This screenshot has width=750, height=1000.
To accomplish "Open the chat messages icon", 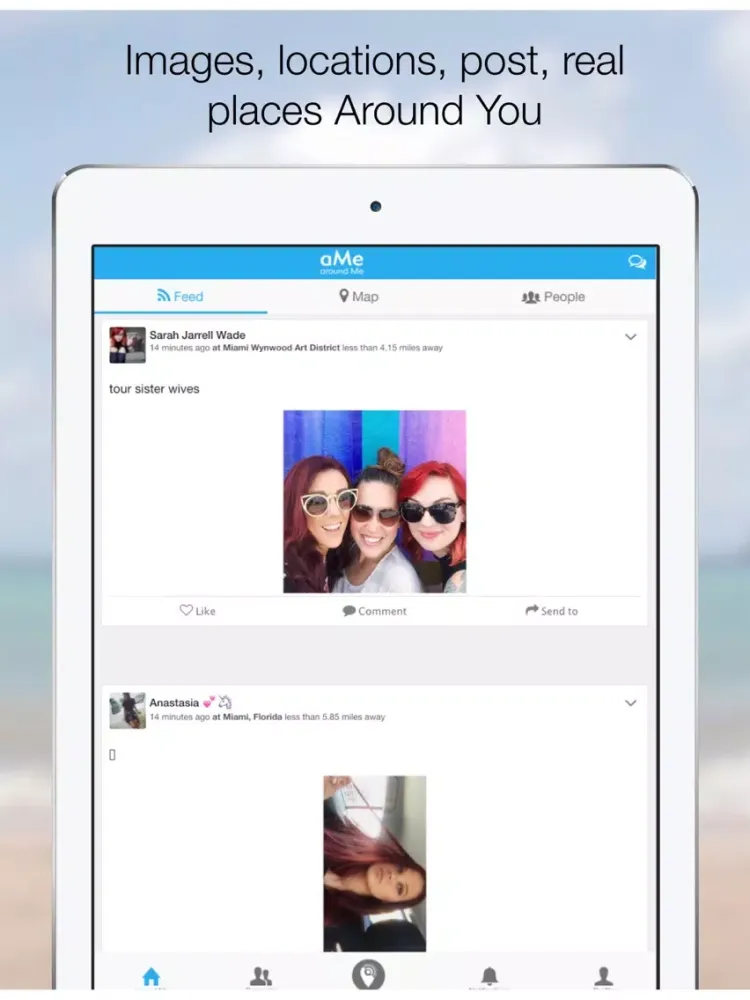I will click(636, 261).
